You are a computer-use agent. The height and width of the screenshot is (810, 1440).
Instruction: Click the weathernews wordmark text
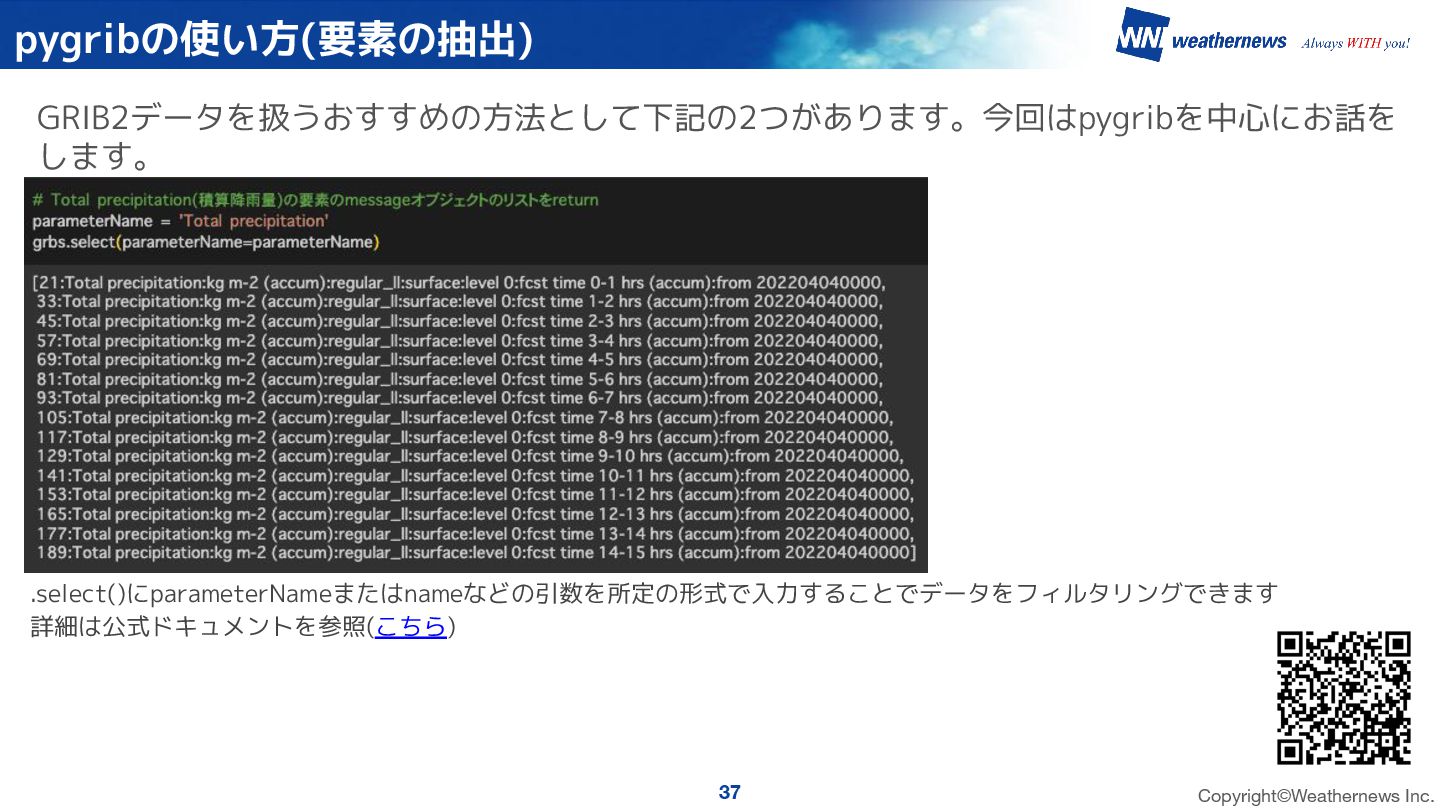1229,41
